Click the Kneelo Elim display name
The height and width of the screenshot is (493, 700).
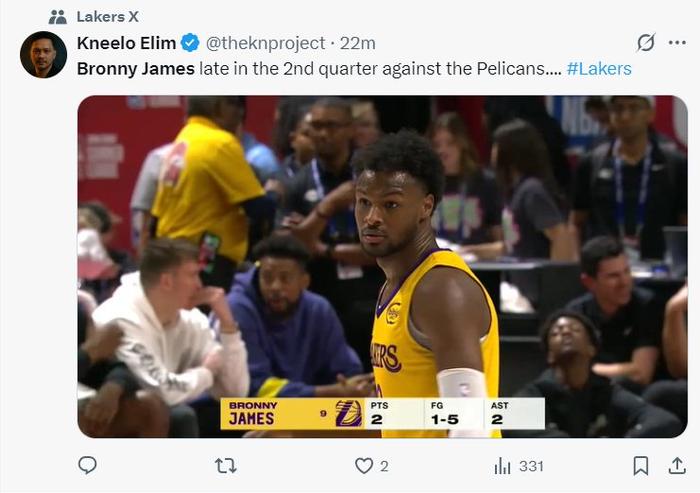point(126,43)
